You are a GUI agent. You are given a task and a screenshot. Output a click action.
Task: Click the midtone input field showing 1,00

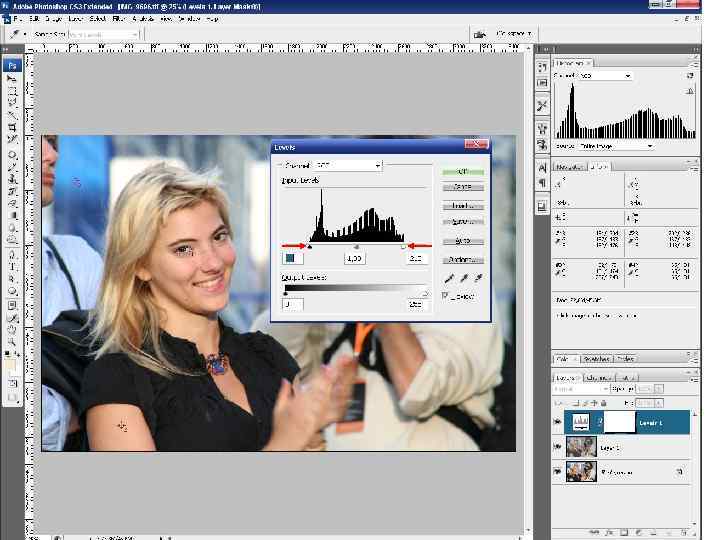[x=354, y=259]
